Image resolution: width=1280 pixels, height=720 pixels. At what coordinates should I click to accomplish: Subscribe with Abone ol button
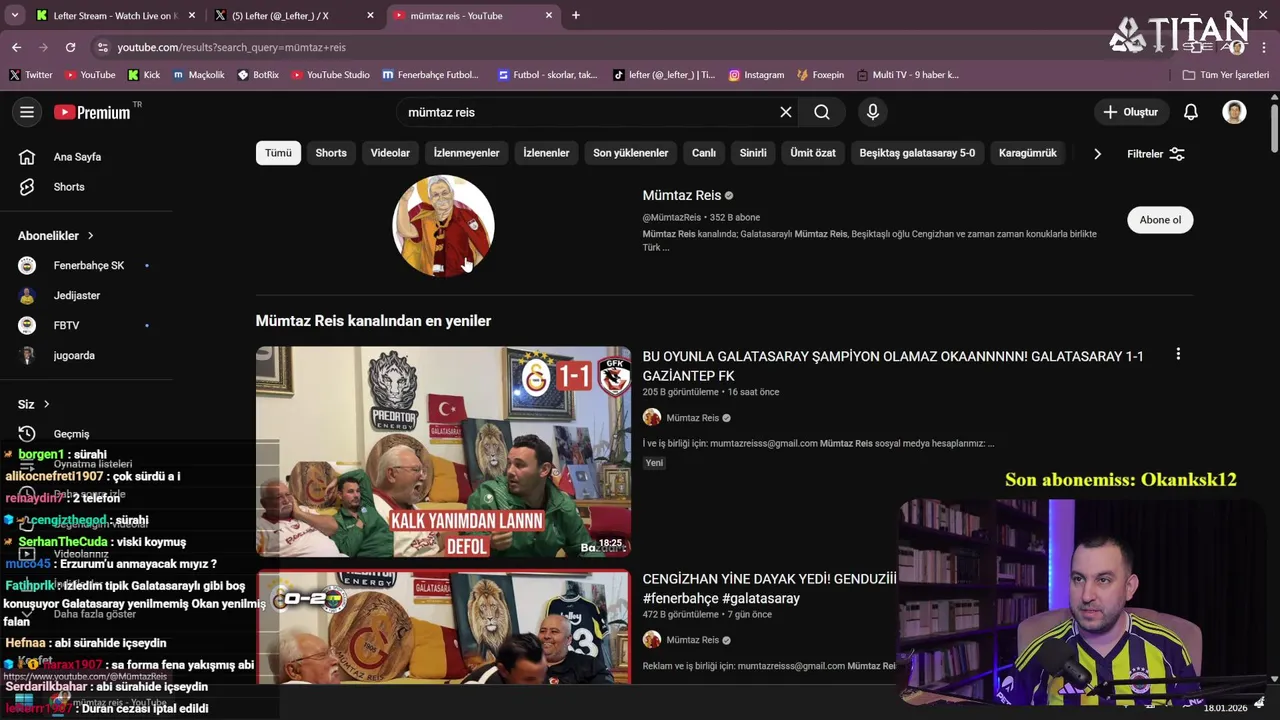click(1160, 220)
